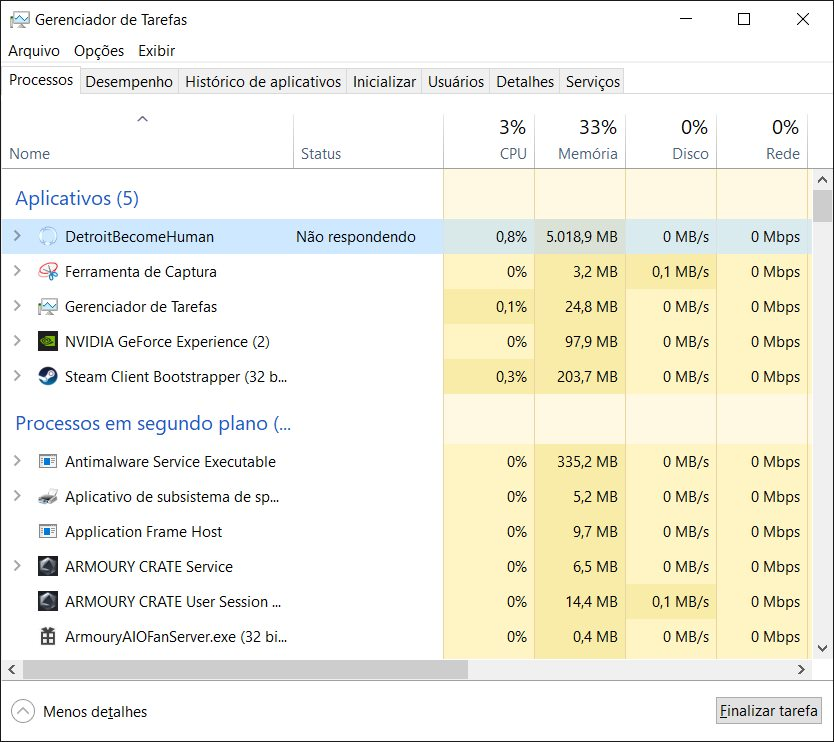Switch to the Inicializar tab

[x=384, y=81]
